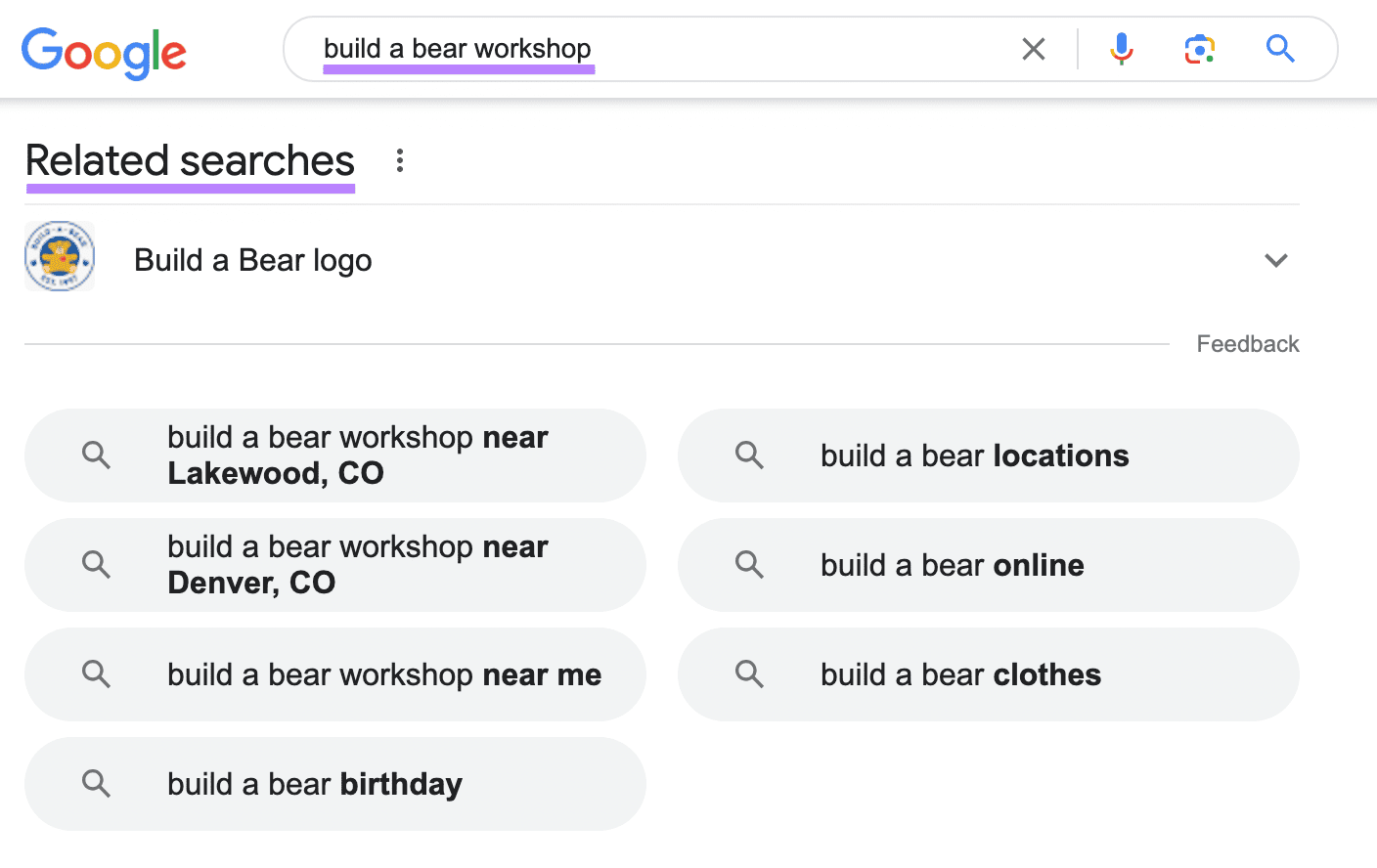The width and height of the screenshot is (1377, 868).
Task: Open the Build a Bear logo thumbnail
Action: 60,256
